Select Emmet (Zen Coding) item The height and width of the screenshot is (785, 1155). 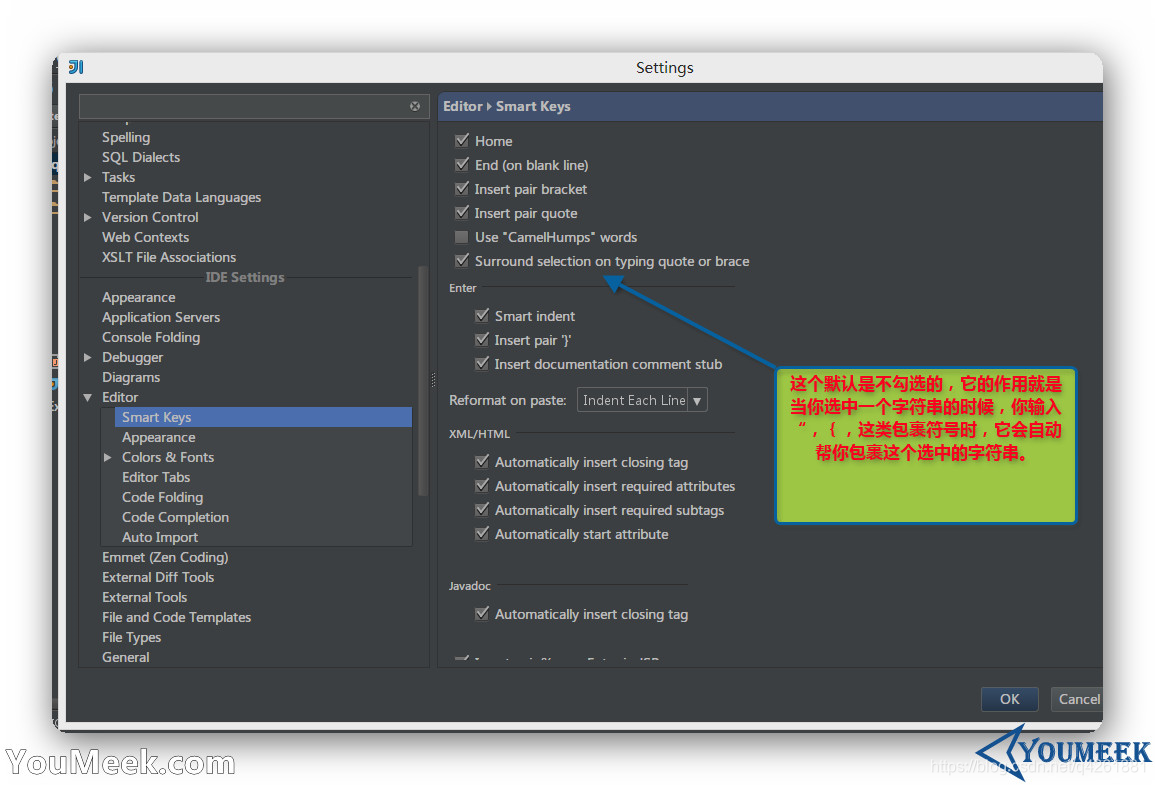165,557
